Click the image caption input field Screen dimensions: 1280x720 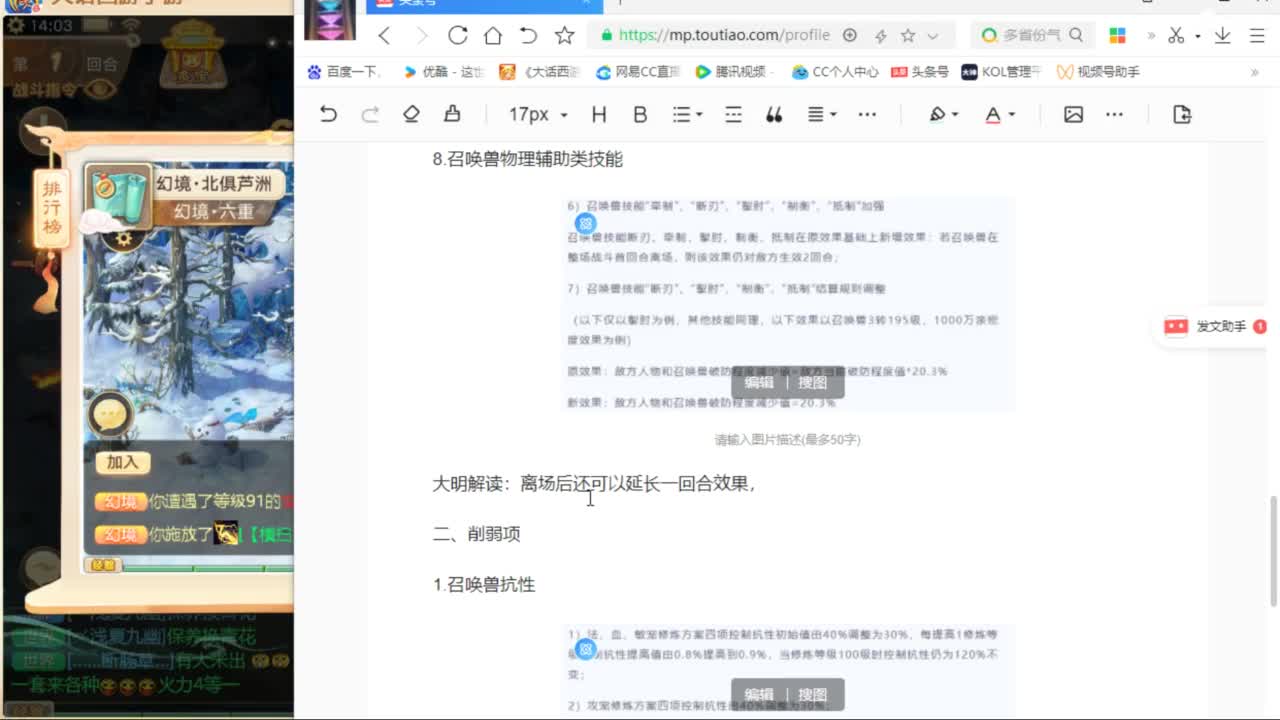click(787, 439)
